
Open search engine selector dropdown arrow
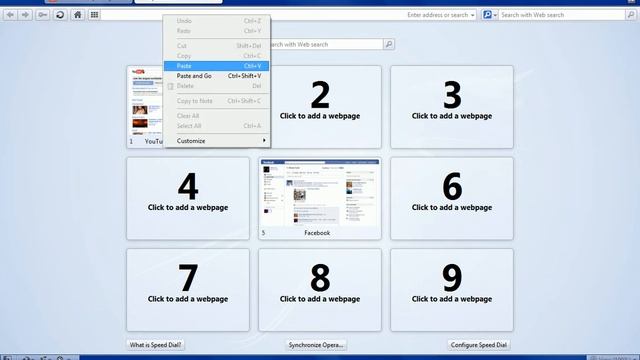click(x=495, y=15)
